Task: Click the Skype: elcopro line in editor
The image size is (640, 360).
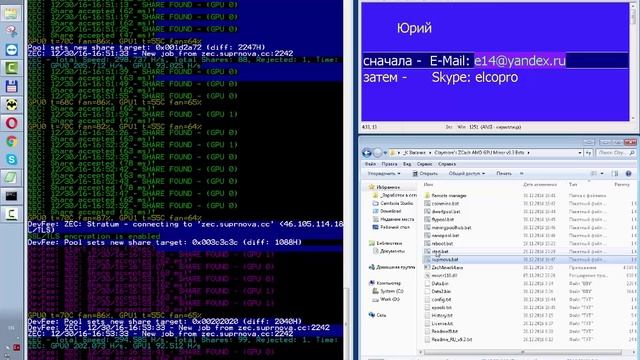Action: (x=475, y=77)
